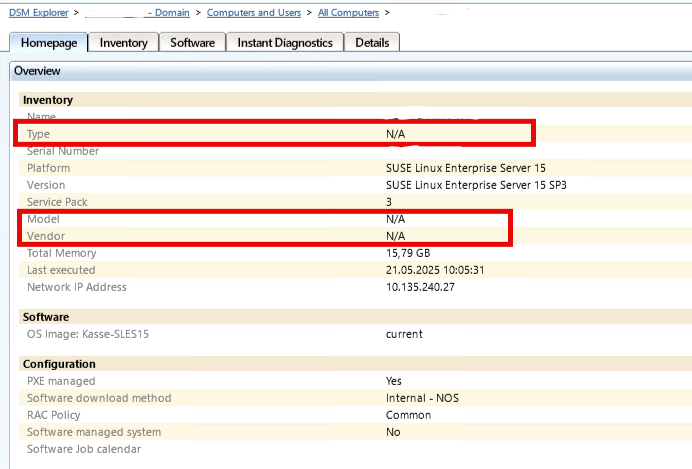
Task: Click the Overview panel header
Action: 37,71
